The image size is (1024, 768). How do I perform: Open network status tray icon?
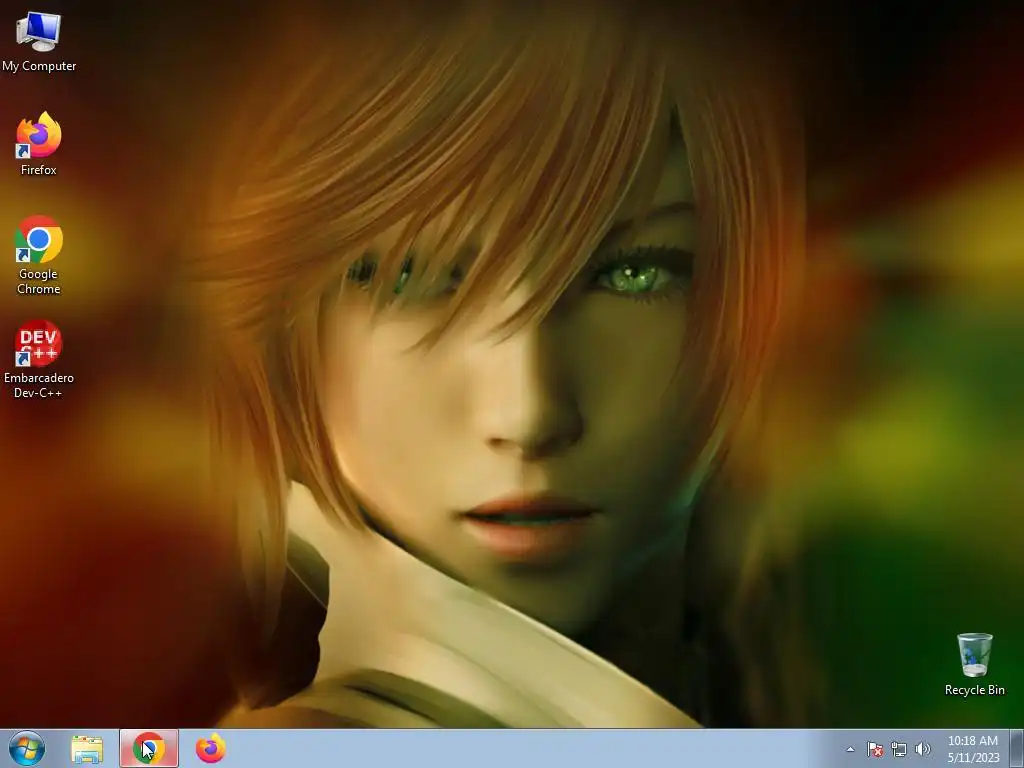tap(899, 749)
